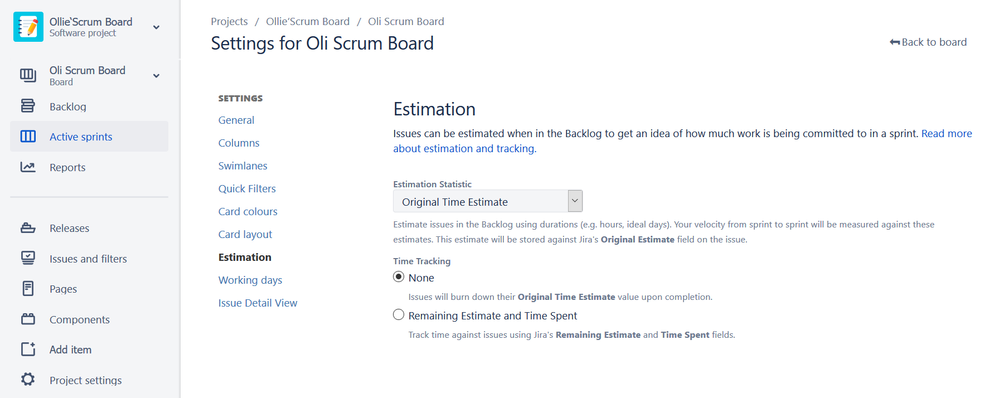The image size is (999, 398).
Task: Click Projects in the breadcrumb
Action: click(229, 21)
